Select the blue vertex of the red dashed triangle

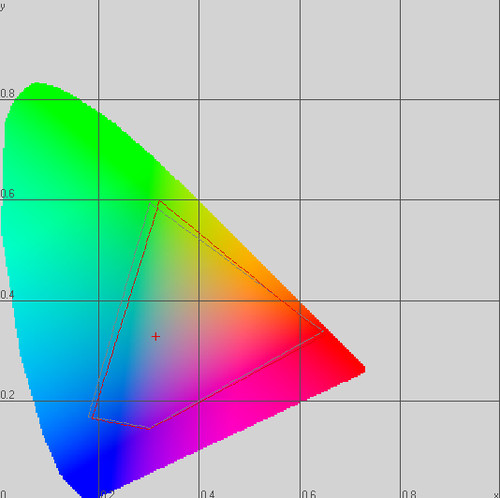[x=92, y=418]
